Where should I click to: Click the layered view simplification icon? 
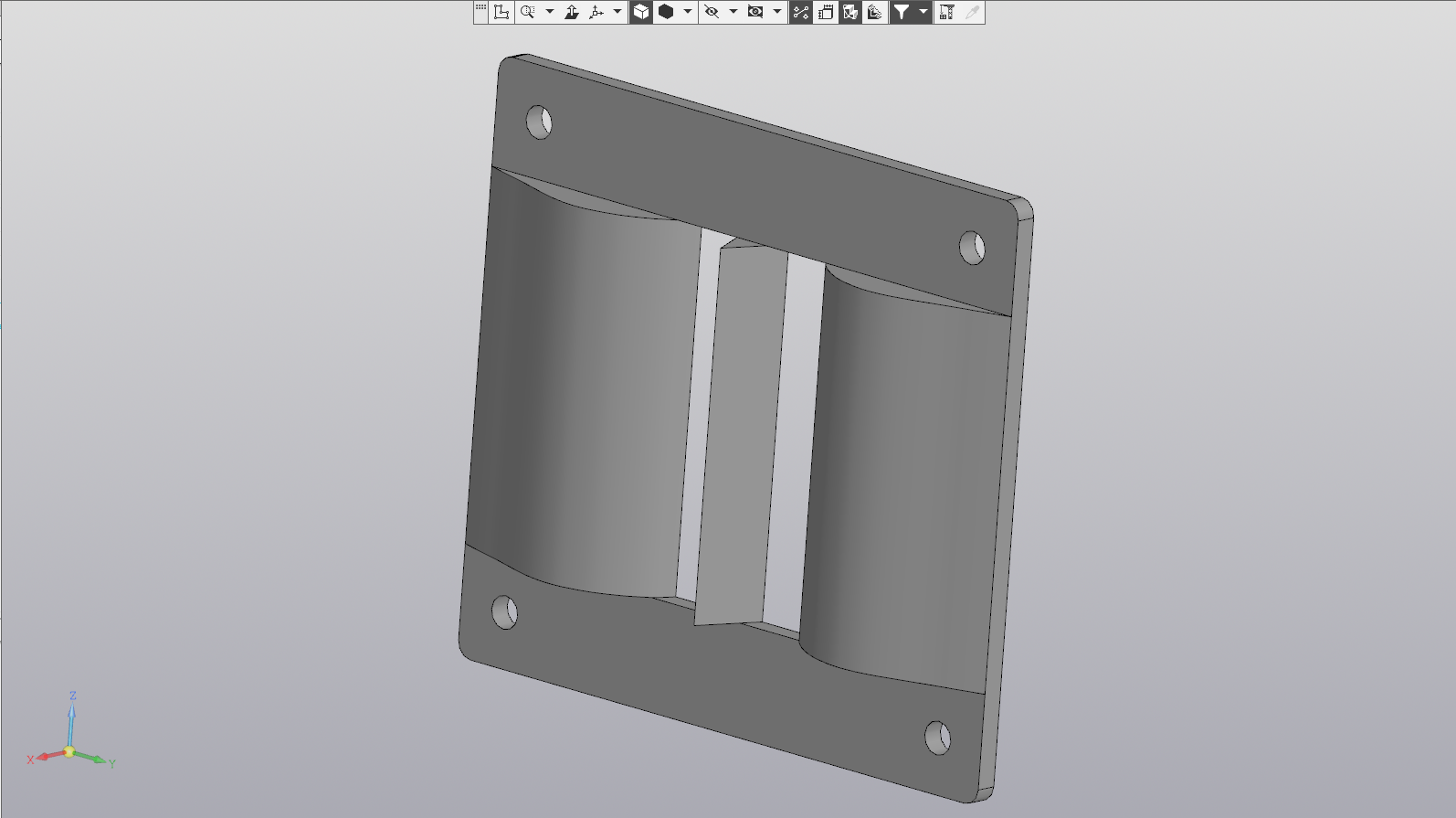(x=875, y=12)
